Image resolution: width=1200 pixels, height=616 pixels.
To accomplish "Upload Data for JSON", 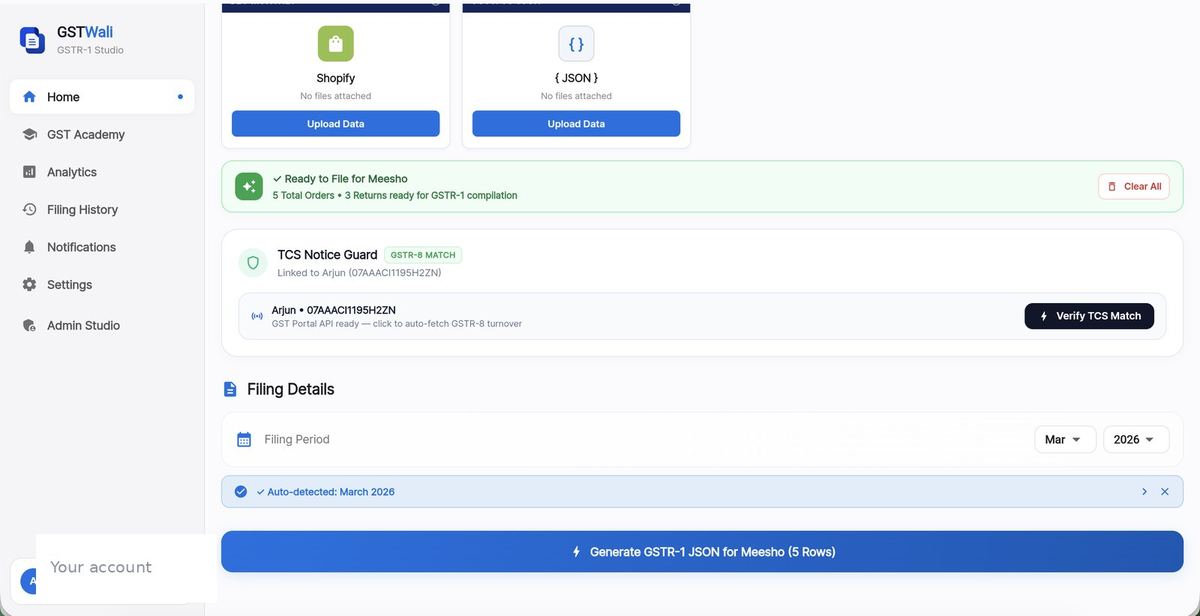I will pos(576,124).
